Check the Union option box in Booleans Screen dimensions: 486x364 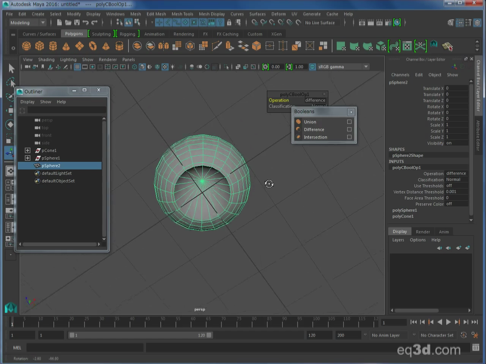pos(349,122)
